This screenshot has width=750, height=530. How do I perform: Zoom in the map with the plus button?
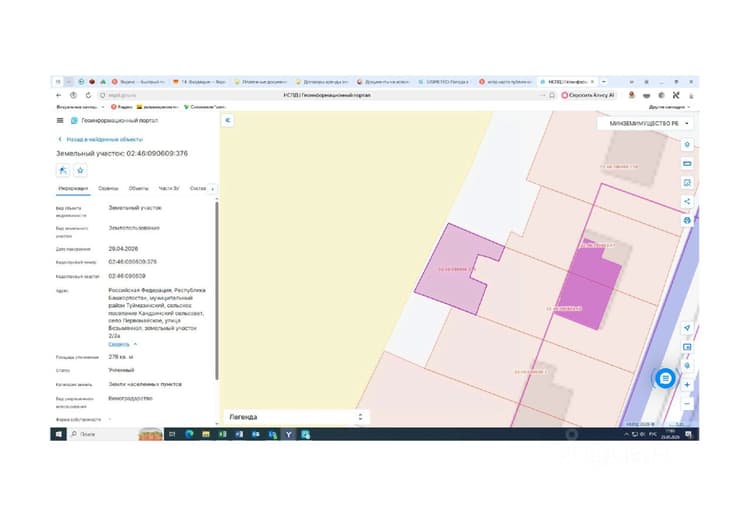[x=687, y=385]
